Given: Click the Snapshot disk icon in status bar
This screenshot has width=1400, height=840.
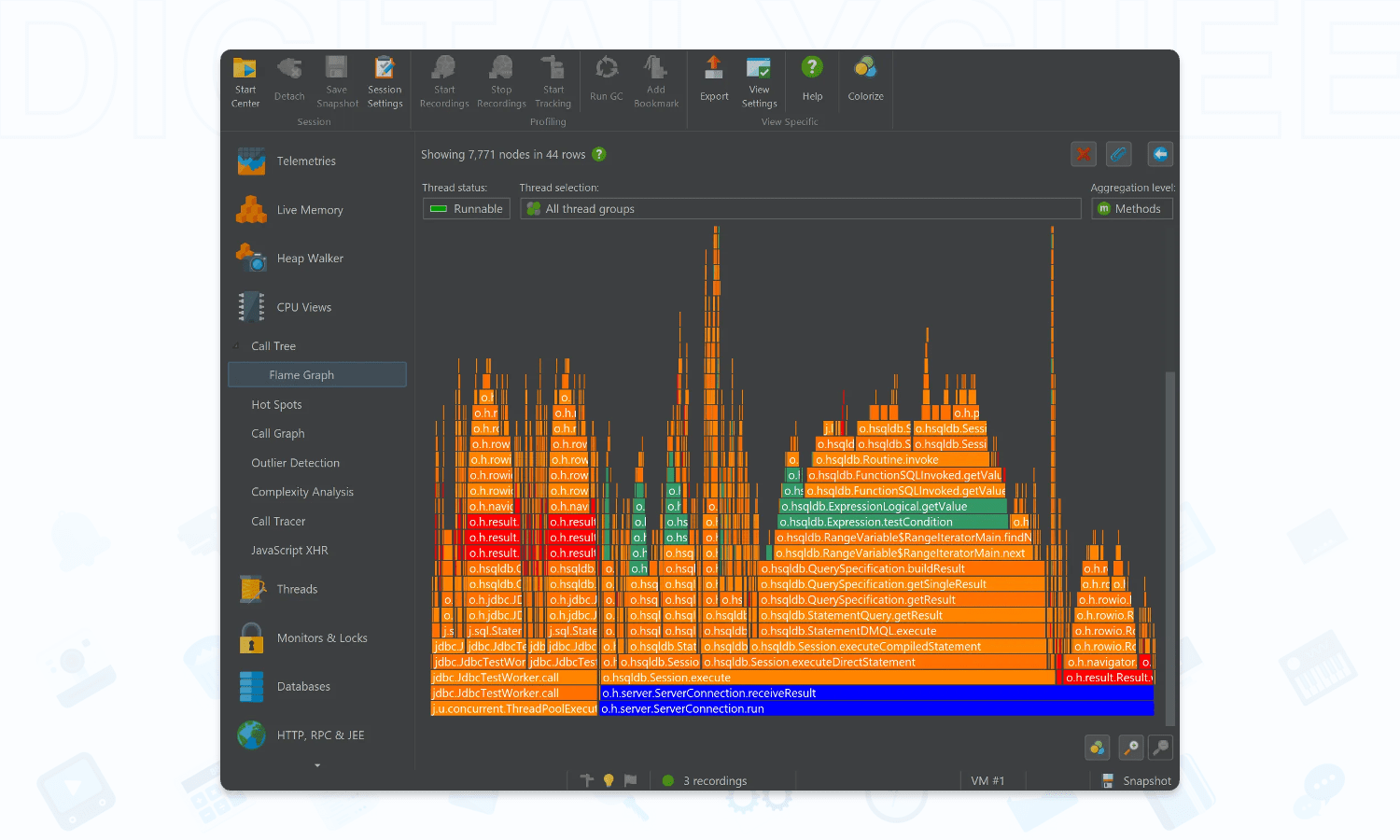Looking at the screenshot, I should point(1108,780).
